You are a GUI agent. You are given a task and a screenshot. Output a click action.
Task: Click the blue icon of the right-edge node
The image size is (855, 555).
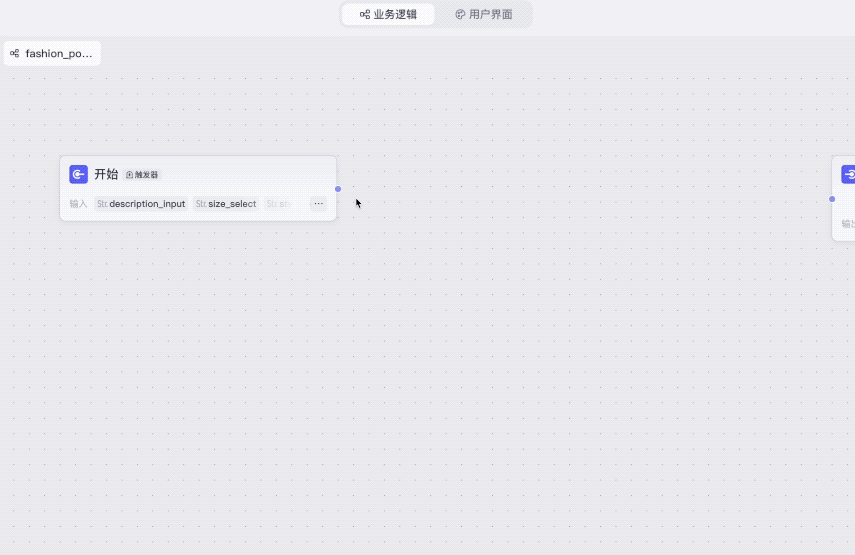[848, 174]
